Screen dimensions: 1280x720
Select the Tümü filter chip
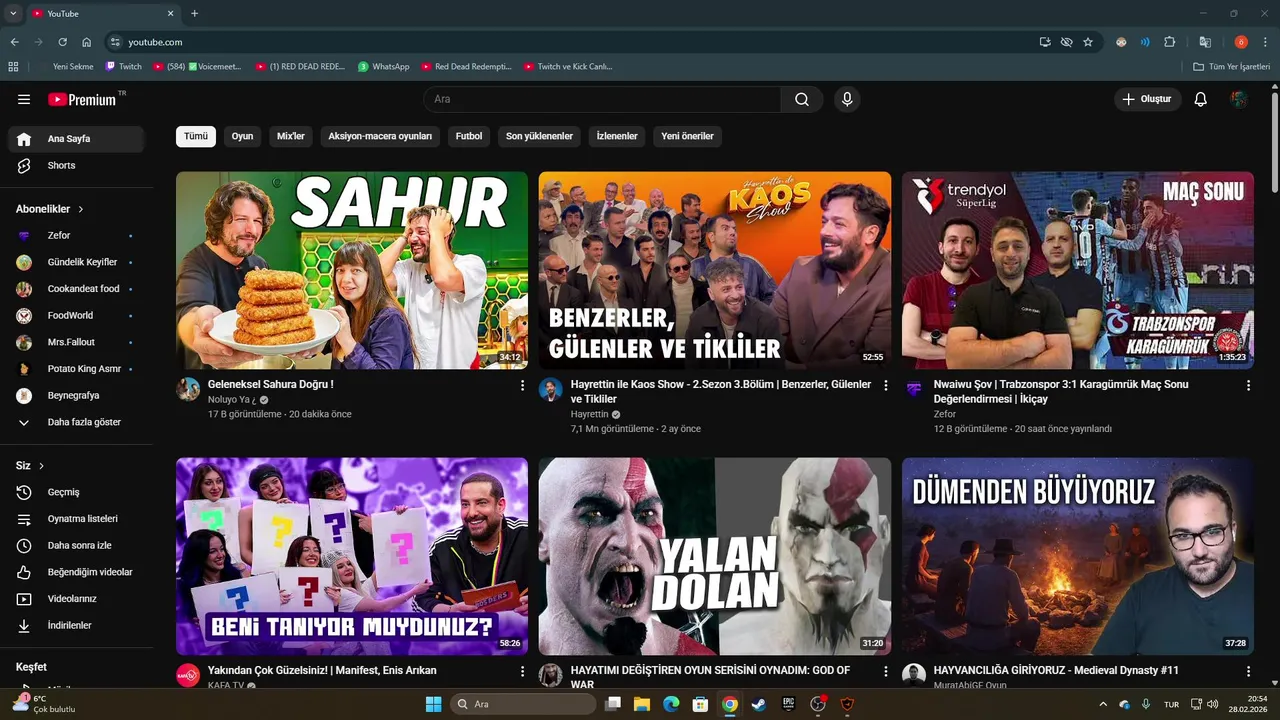pos(196,136)
